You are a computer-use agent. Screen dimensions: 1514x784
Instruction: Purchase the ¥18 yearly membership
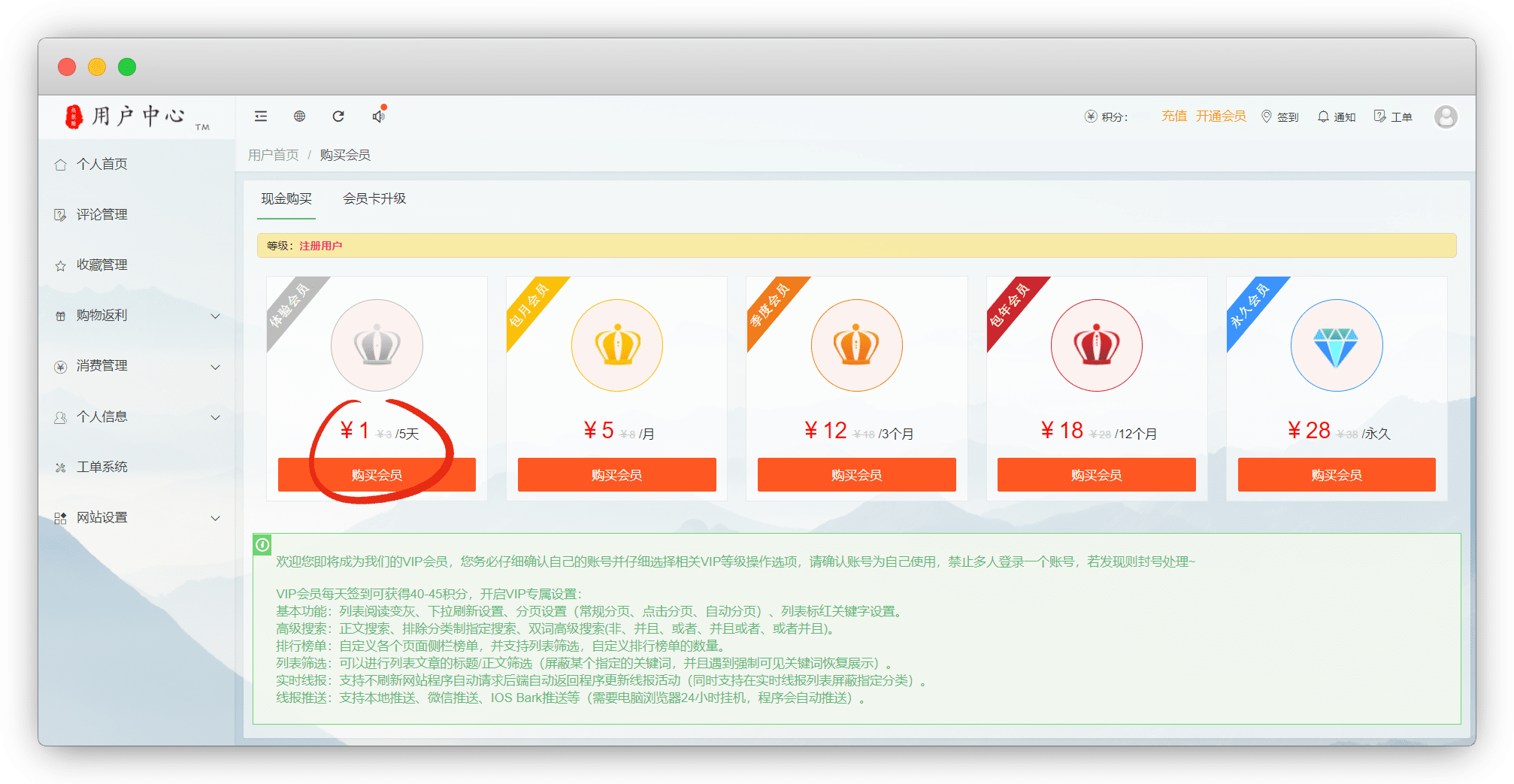(x=1096, y=475)
